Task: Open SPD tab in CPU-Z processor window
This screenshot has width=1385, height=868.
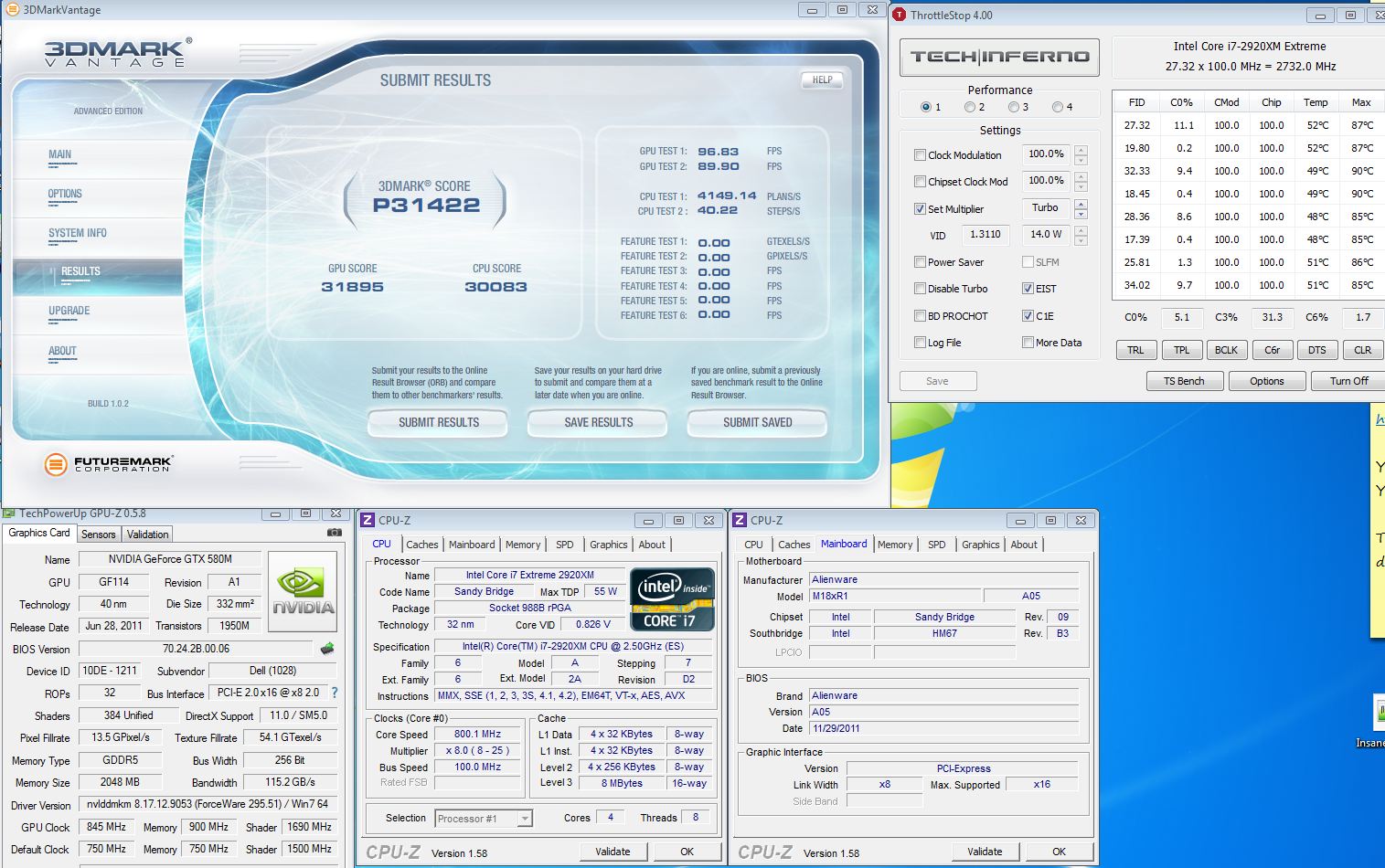Action: click(x=565, y=545)
